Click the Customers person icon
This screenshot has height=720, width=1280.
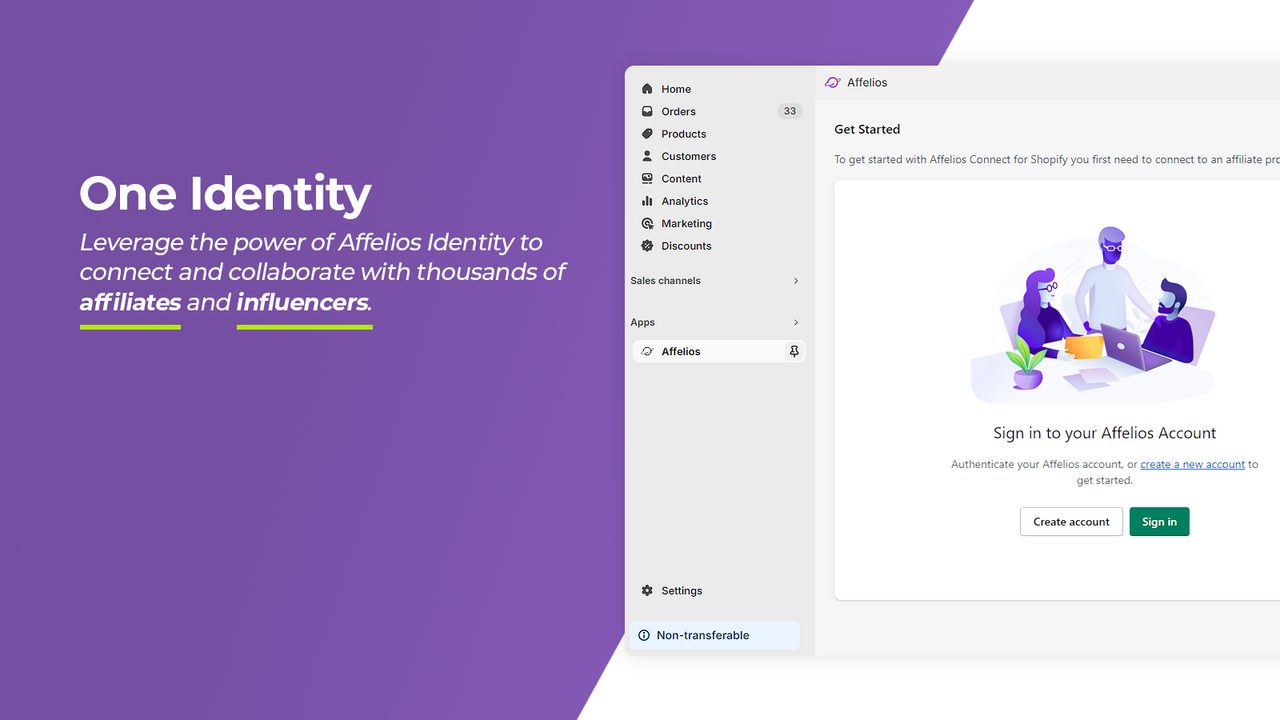(647, 156)
